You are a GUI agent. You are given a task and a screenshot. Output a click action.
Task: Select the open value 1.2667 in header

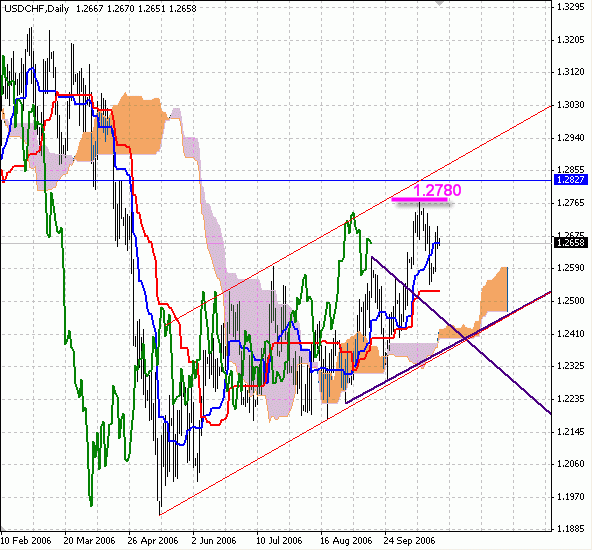89,8
